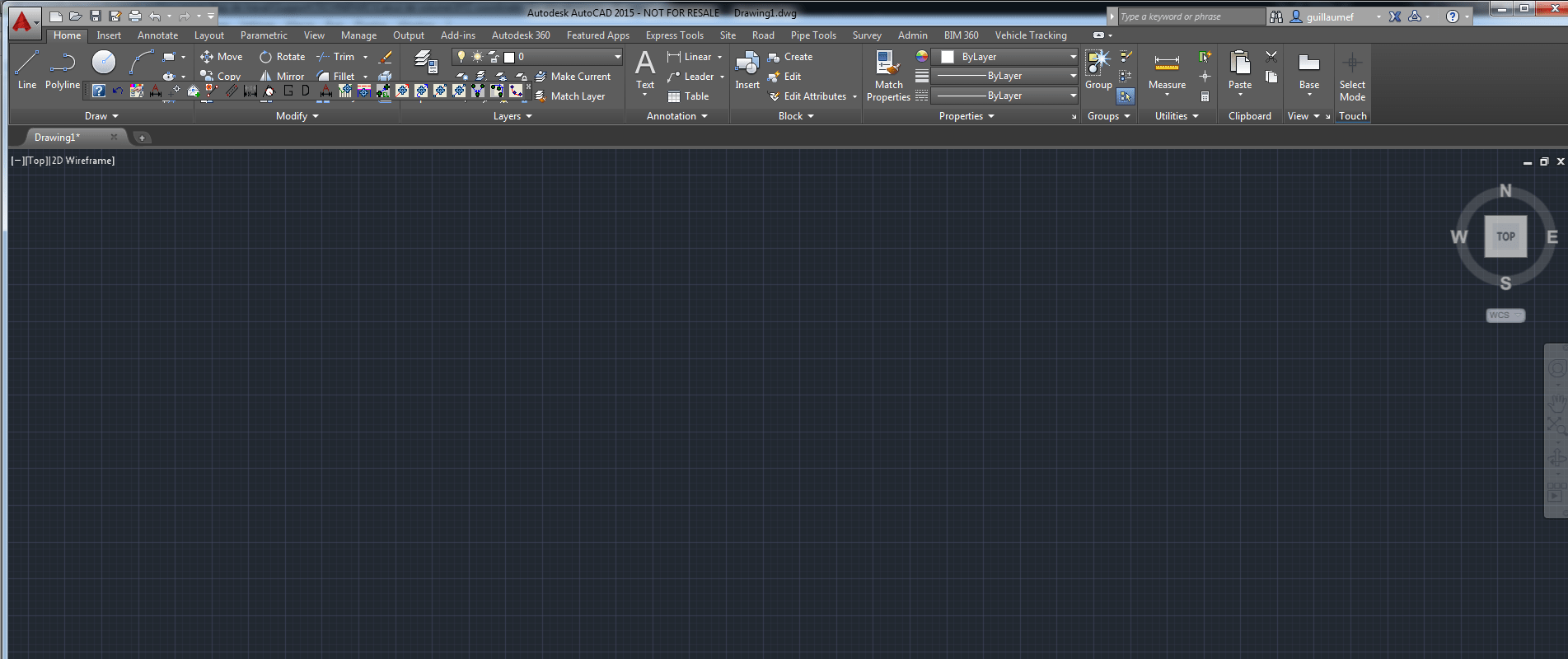Select the Line drawing tool
1568x659 pixels.
tap(26, 69)
